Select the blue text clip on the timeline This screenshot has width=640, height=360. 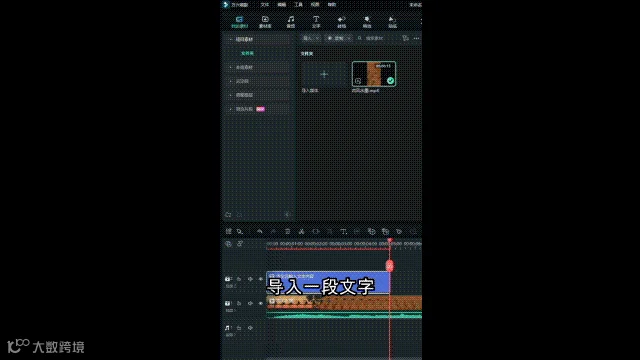(x=328, y=283)
